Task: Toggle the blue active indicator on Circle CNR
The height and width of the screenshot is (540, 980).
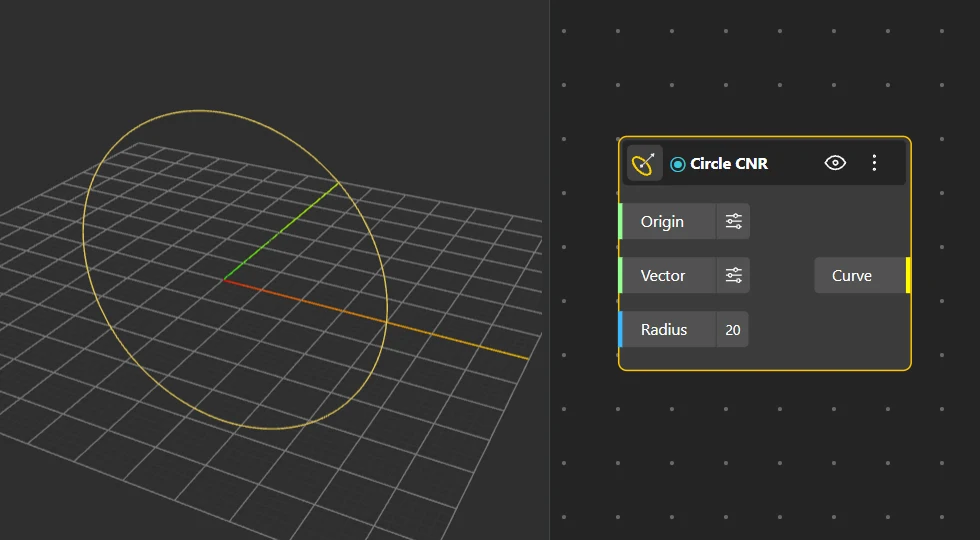Action: pos(678,164)
